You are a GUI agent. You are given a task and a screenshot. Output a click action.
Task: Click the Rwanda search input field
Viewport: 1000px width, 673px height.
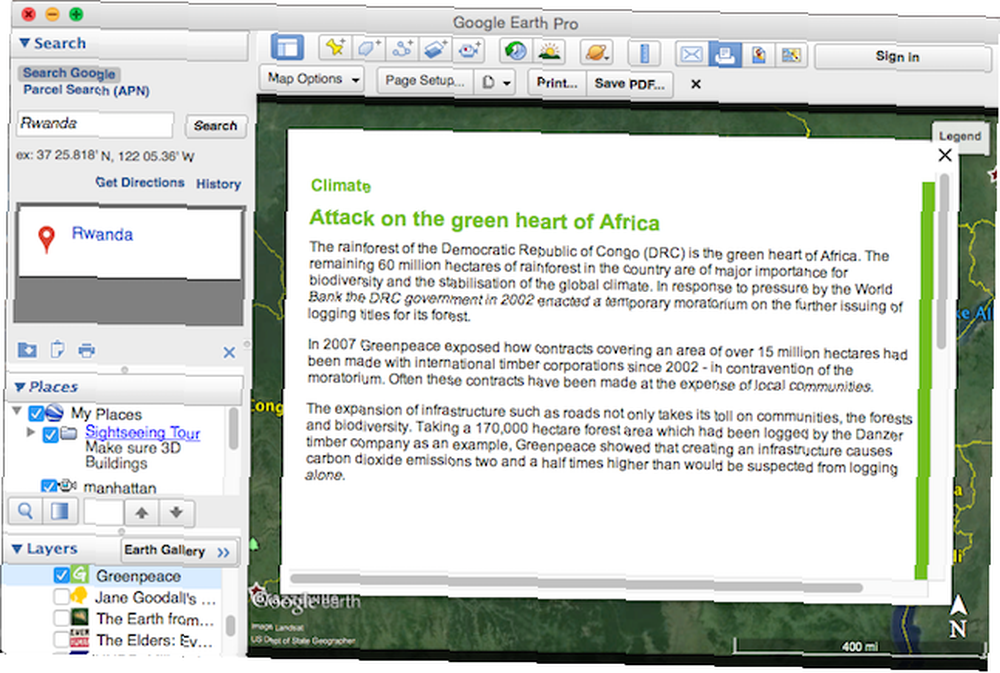tap(95, 124)
